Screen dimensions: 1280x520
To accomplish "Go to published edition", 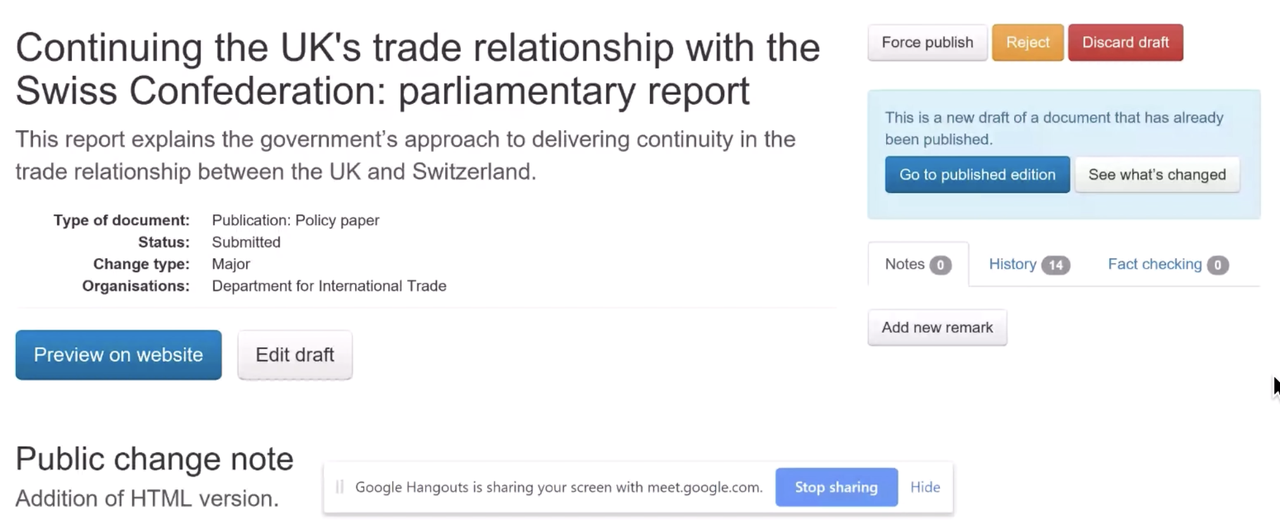I will (x=977, y=175).
